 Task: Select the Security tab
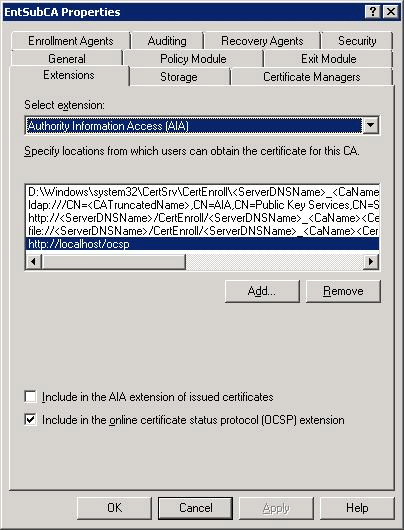point(357,41)
